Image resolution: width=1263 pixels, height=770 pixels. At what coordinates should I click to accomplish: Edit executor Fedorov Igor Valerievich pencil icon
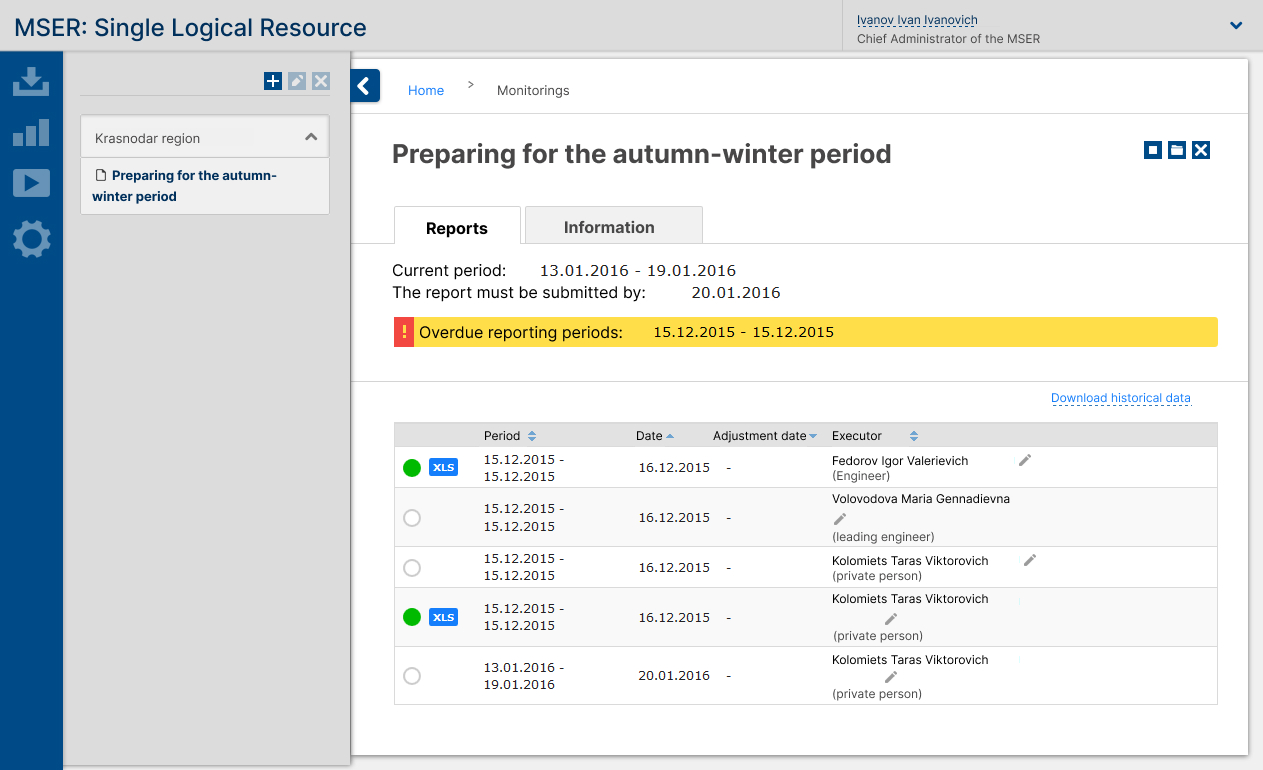[x=1024, y=460]
